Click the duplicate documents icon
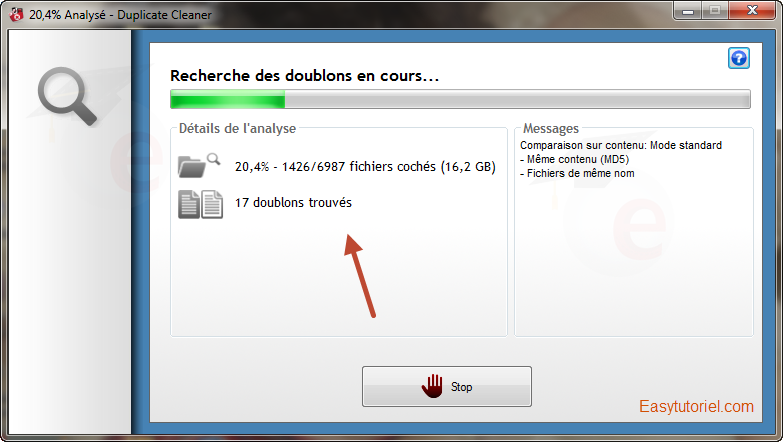 coord(200,204)
